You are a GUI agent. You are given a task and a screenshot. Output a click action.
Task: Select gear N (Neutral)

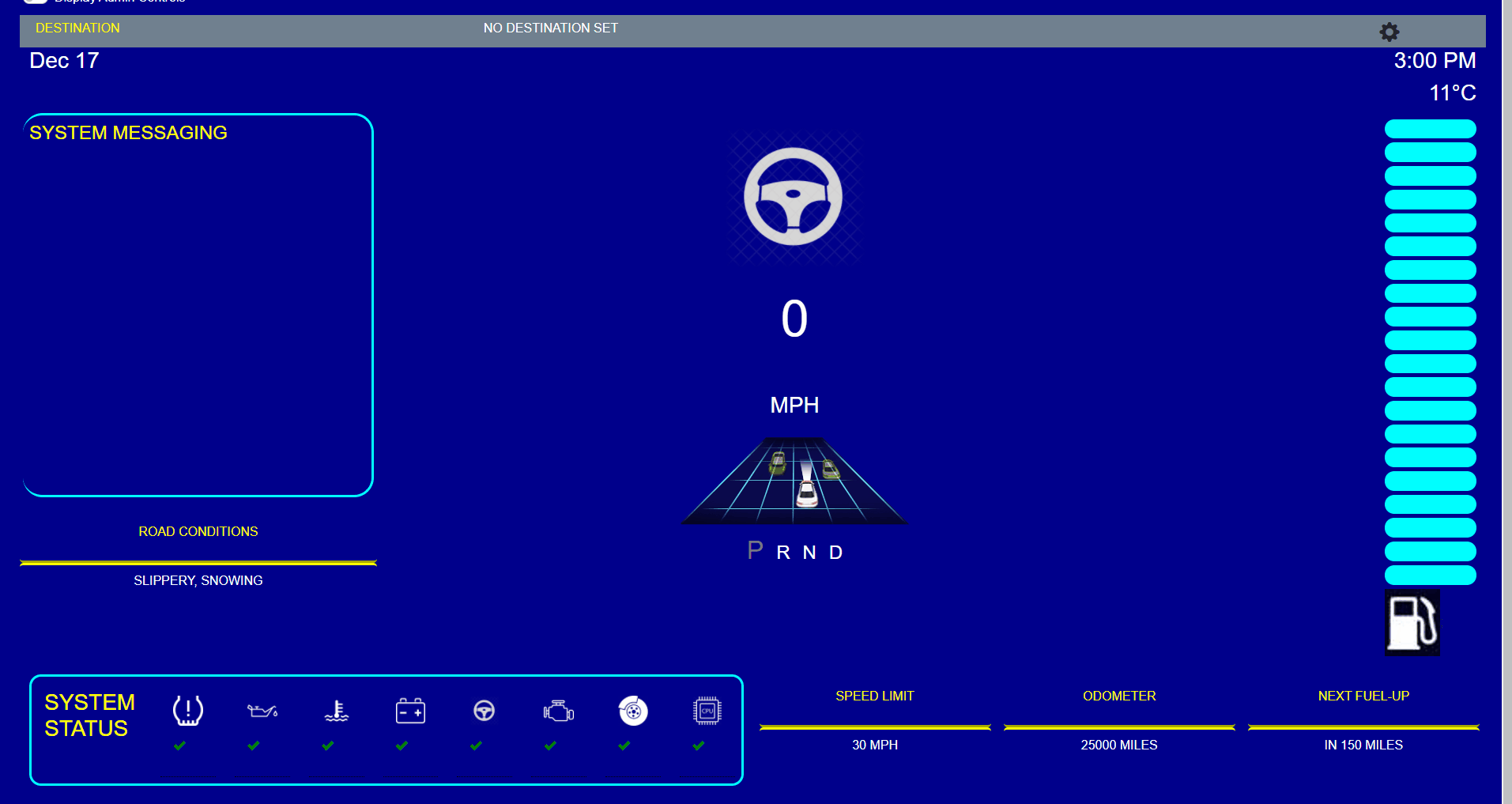[809, 553]
